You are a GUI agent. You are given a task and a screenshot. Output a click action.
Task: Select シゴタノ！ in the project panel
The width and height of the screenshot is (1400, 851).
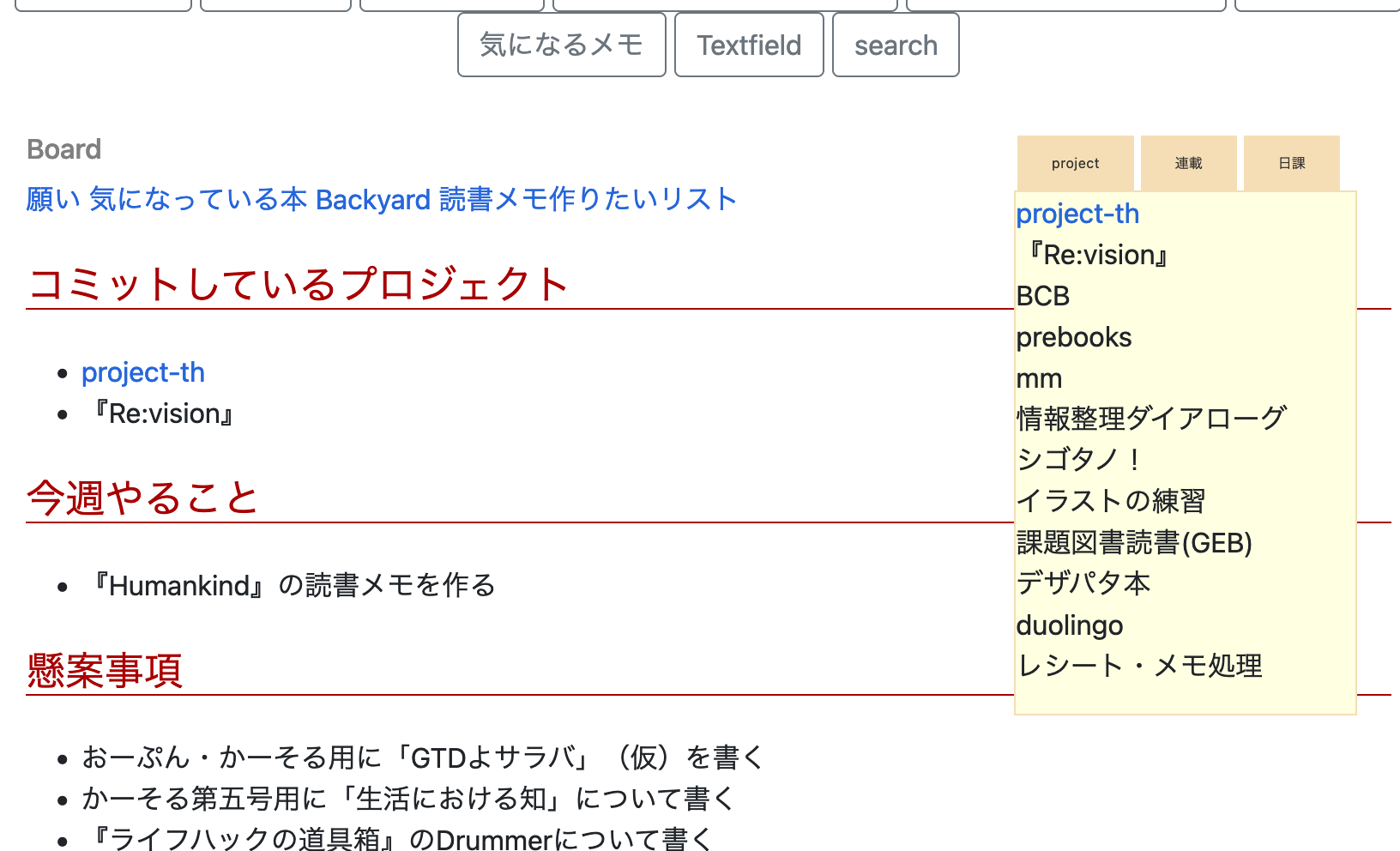click(x=1081, y=460)
